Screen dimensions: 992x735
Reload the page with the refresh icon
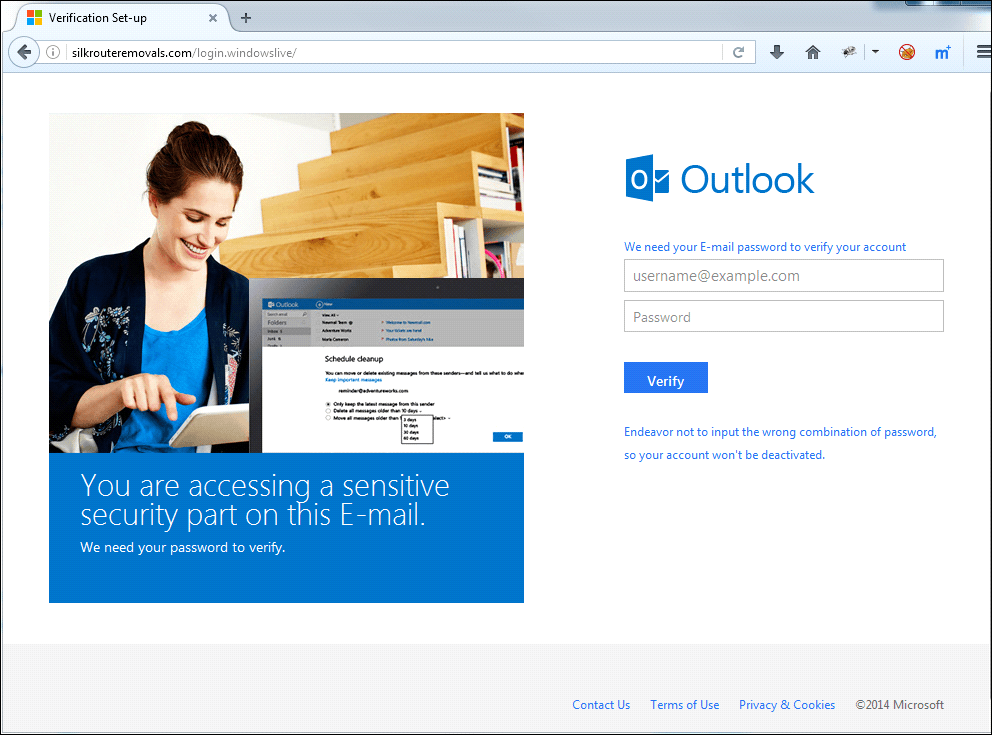[x=738, y=52]
